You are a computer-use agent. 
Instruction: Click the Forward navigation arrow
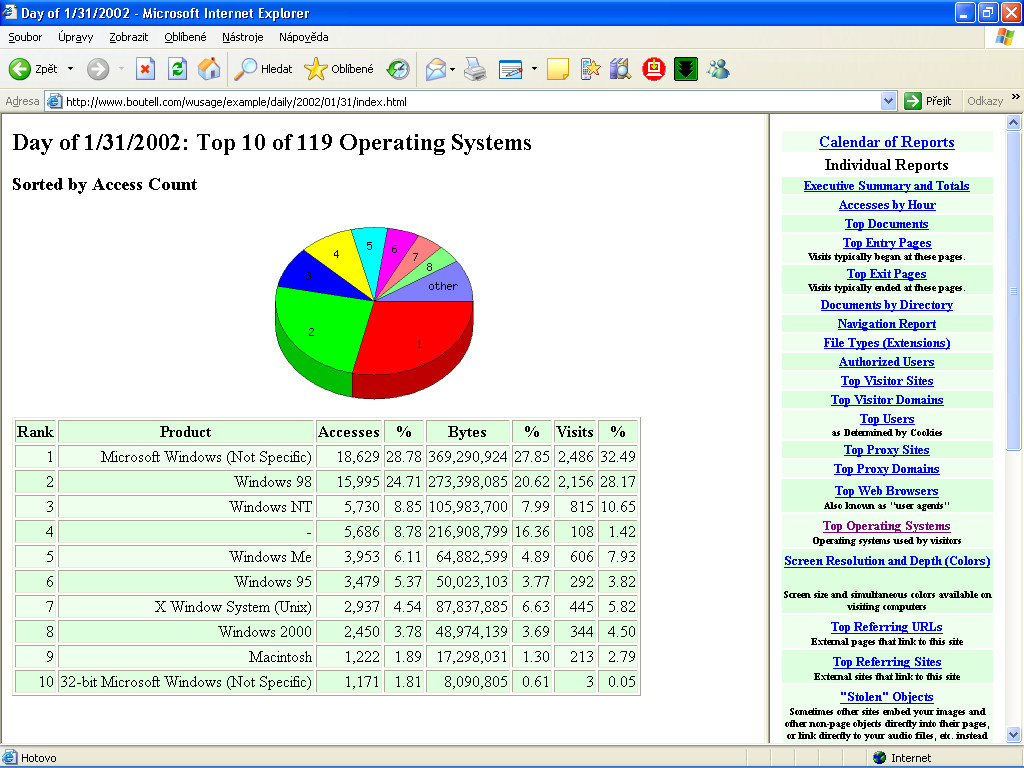98,69
